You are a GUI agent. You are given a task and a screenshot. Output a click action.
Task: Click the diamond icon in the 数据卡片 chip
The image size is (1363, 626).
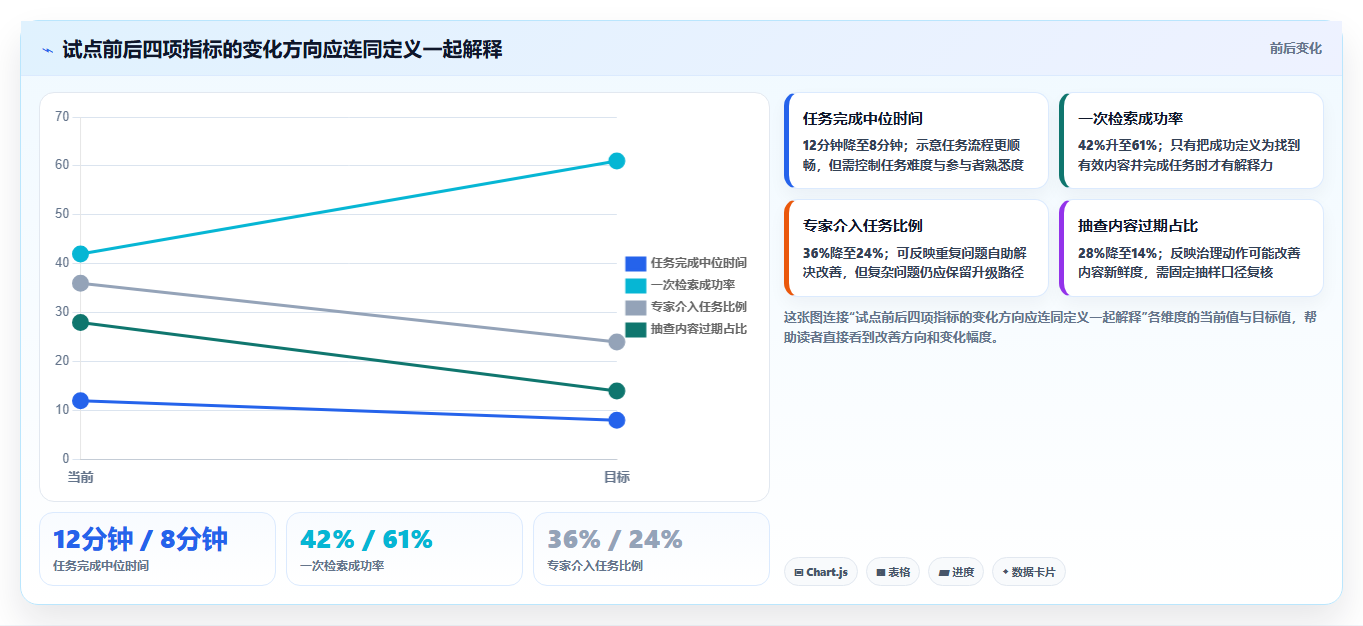[x=1005, y=572]
